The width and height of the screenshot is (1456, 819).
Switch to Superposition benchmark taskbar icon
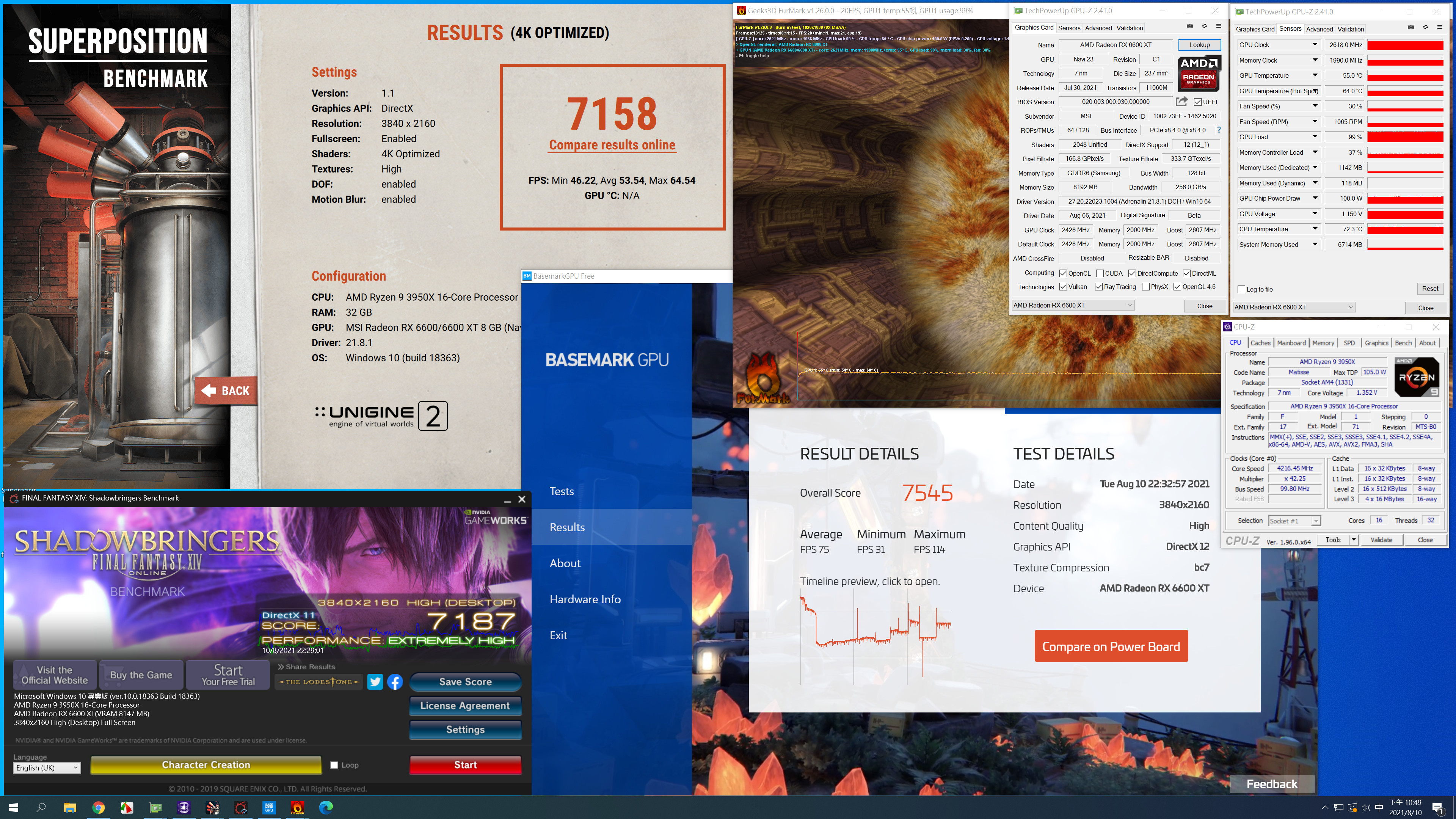click(212, 808)
